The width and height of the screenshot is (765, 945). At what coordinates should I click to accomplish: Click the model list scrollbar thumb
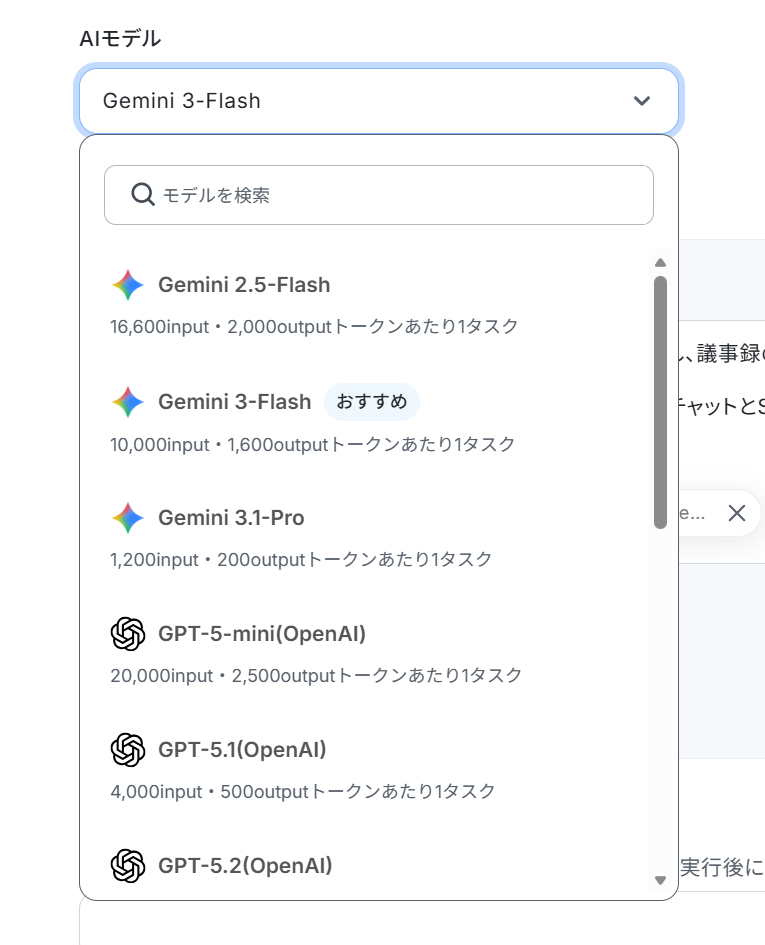660,402
